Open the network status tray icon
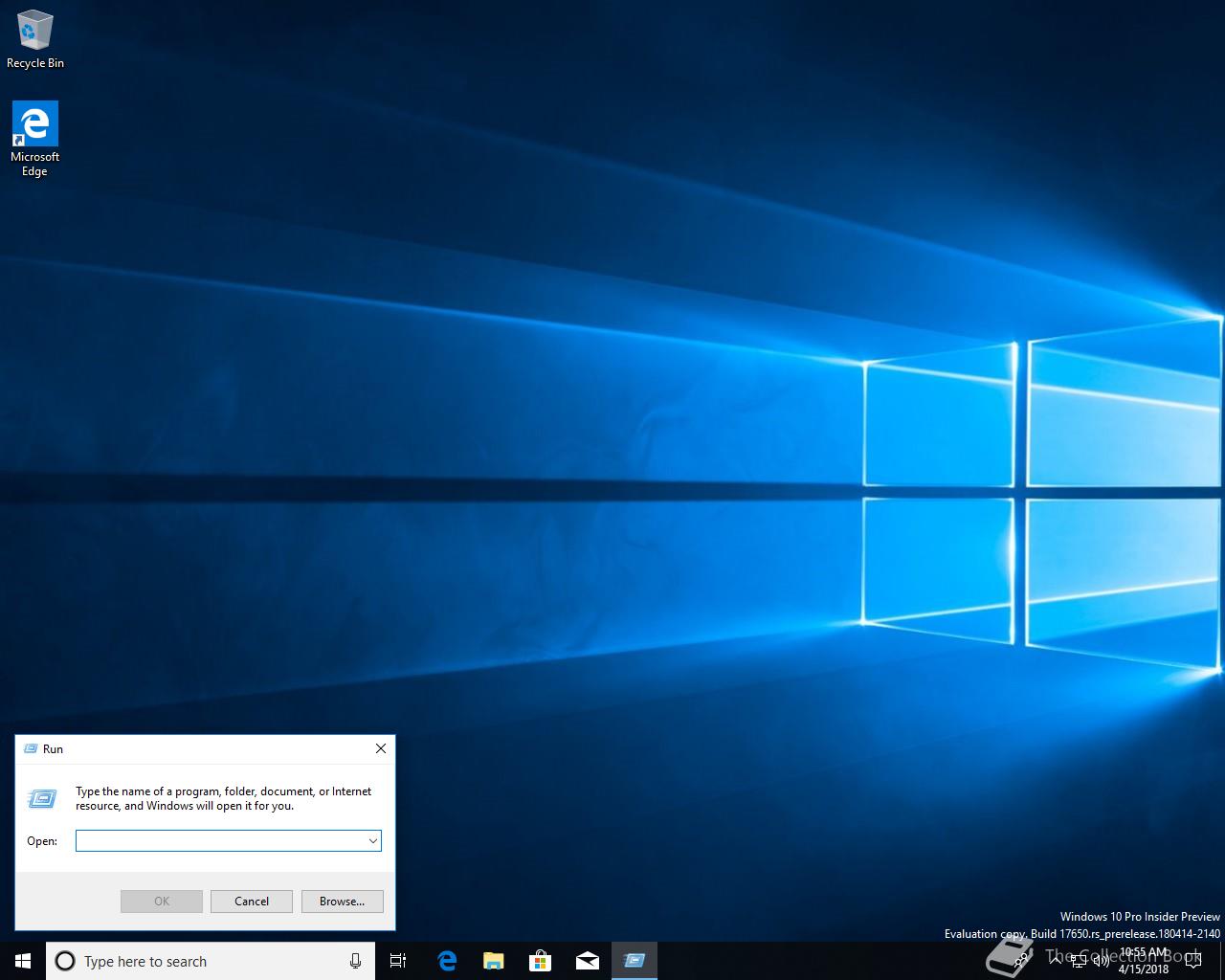The height and width of the screenshot is (980, 1225). 1079,961
